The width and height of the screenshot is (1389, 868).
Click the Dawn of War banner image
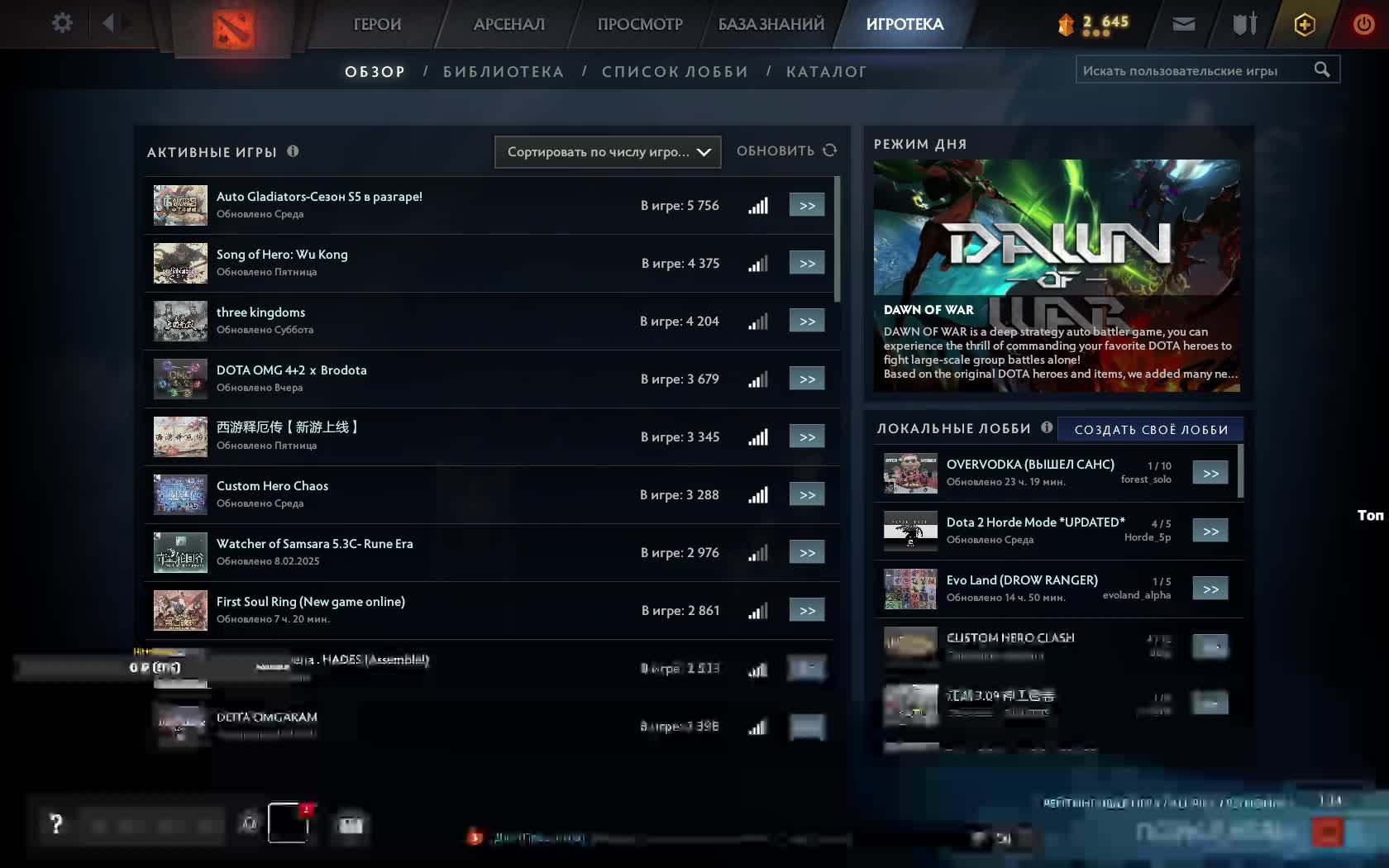(1057, 275)
